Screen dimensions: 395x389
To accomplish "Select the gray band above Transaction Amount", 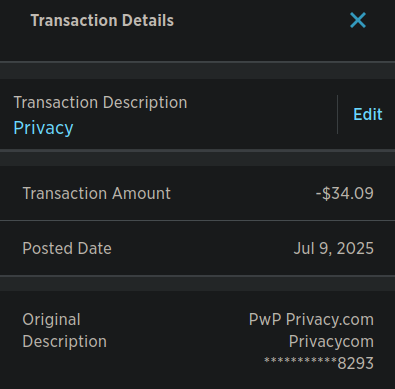I will (197, 158).
